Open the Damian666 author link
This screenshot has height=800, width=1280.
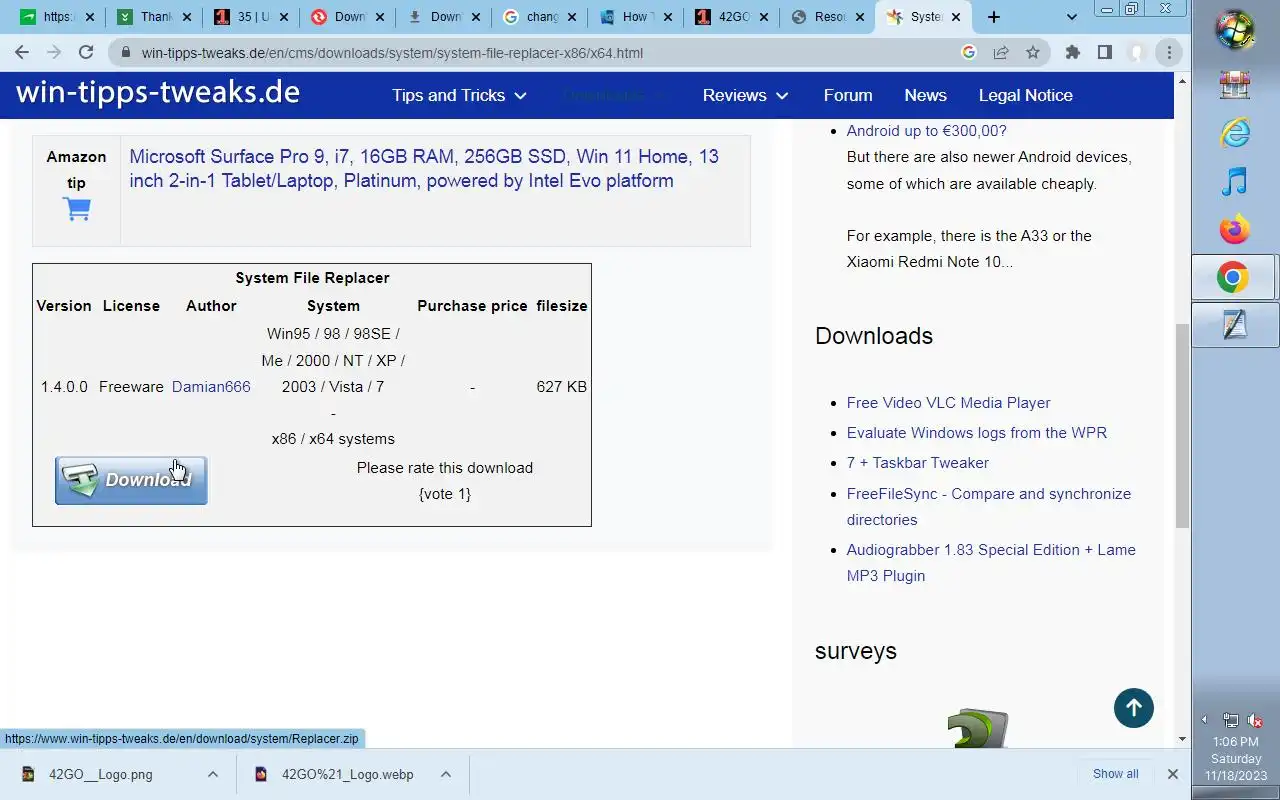coord(211,386)
